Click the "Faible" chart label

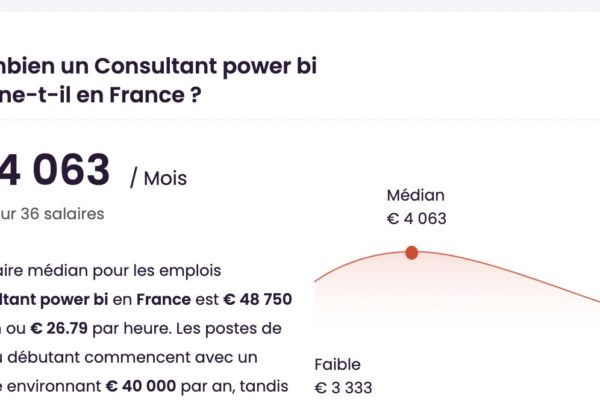tap(338, 364)
